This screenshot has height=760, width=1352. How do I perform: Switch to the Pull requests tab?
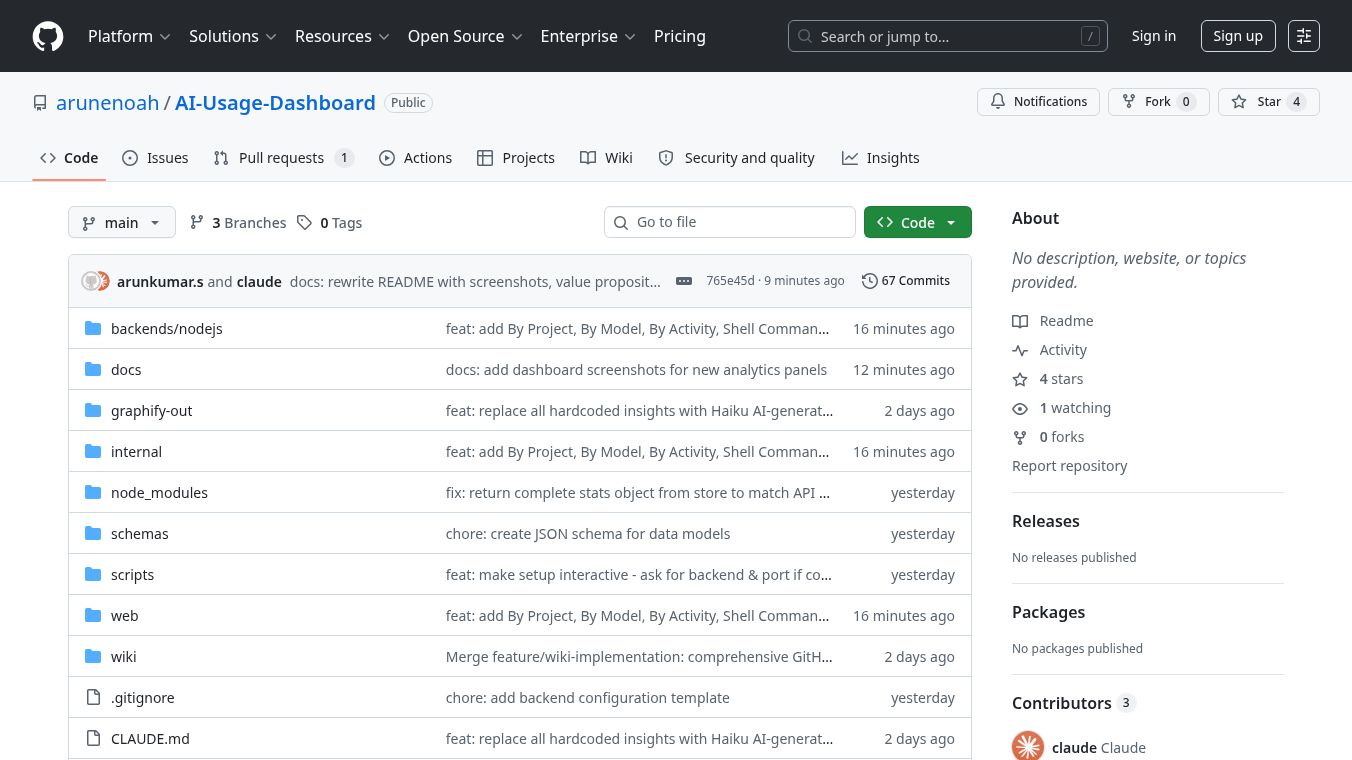click(281, 158)
